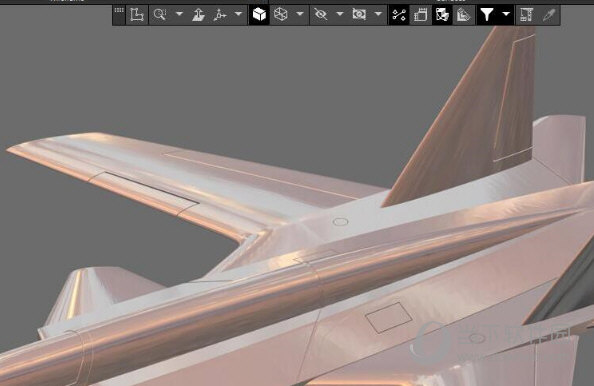Viewport: 594px width, 386px height.
Task: Toggle the hide objects crossed-eye icon
Action: [x=321, y=15]
